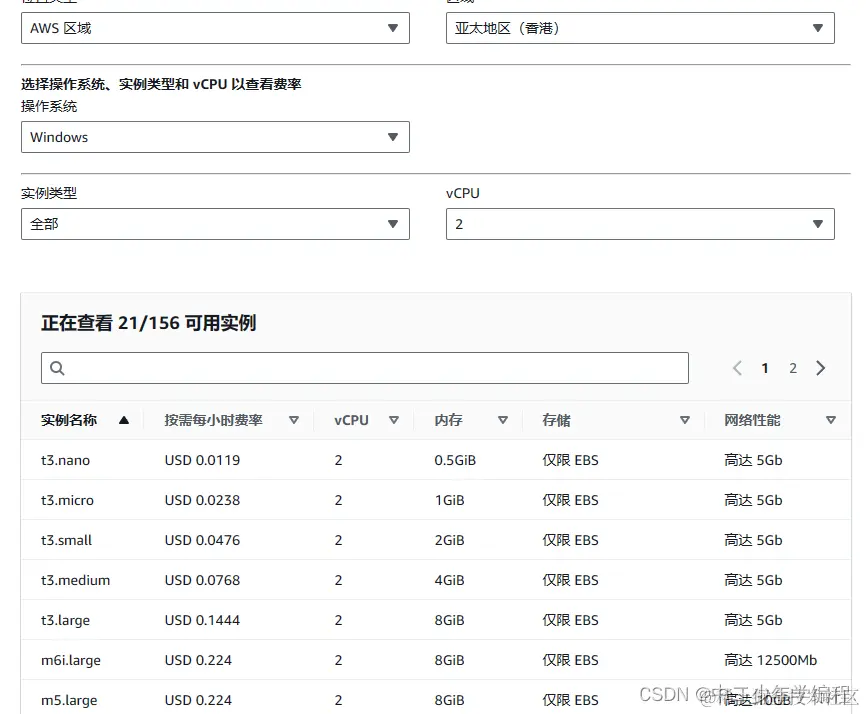
Task: Click the 网络性能 column filter icon
Action: [831, 420]
